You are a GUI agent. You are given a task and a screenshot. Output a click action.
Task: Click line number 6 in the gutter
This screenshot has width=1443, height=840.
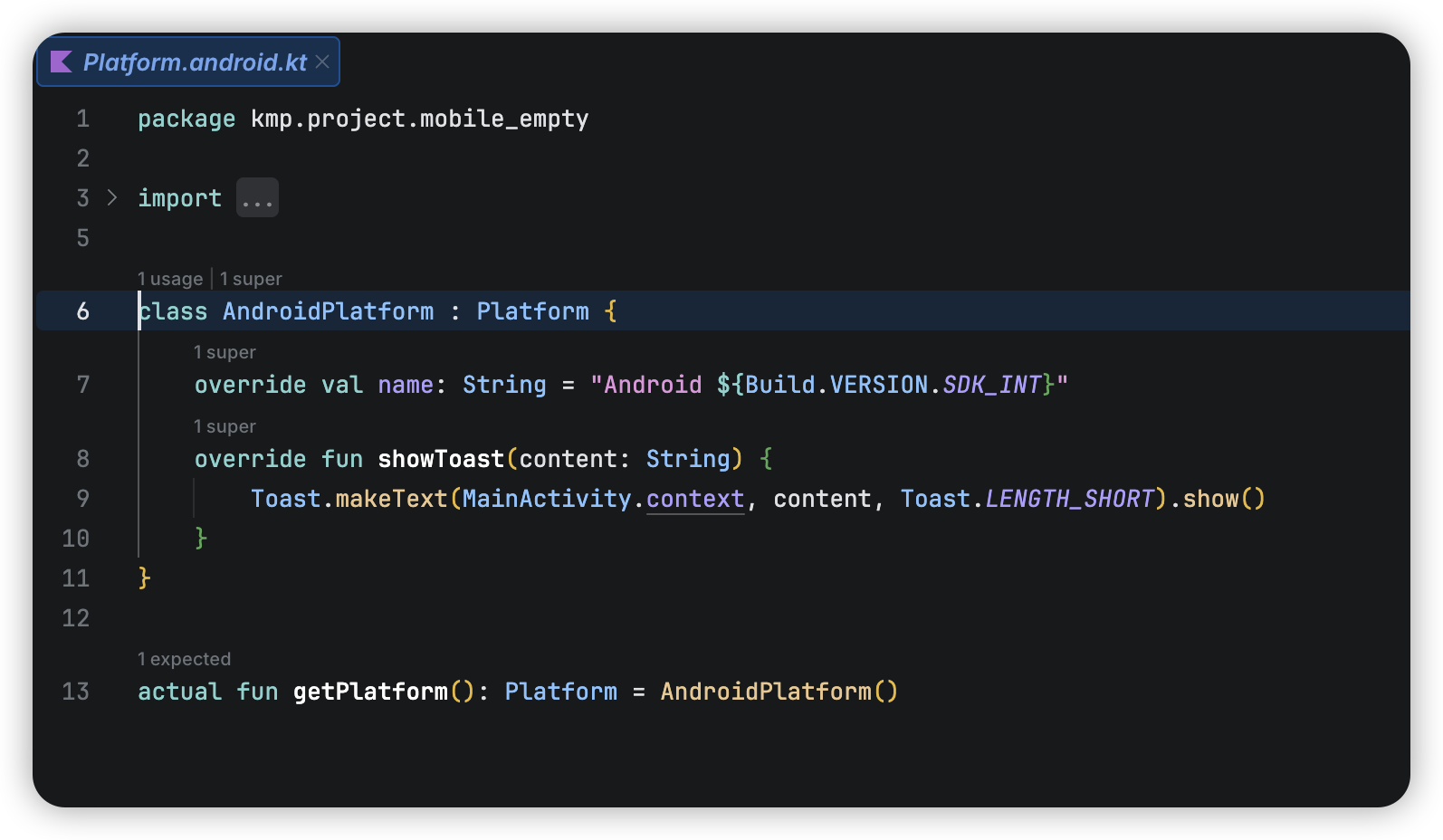click(x=82, y=311)
